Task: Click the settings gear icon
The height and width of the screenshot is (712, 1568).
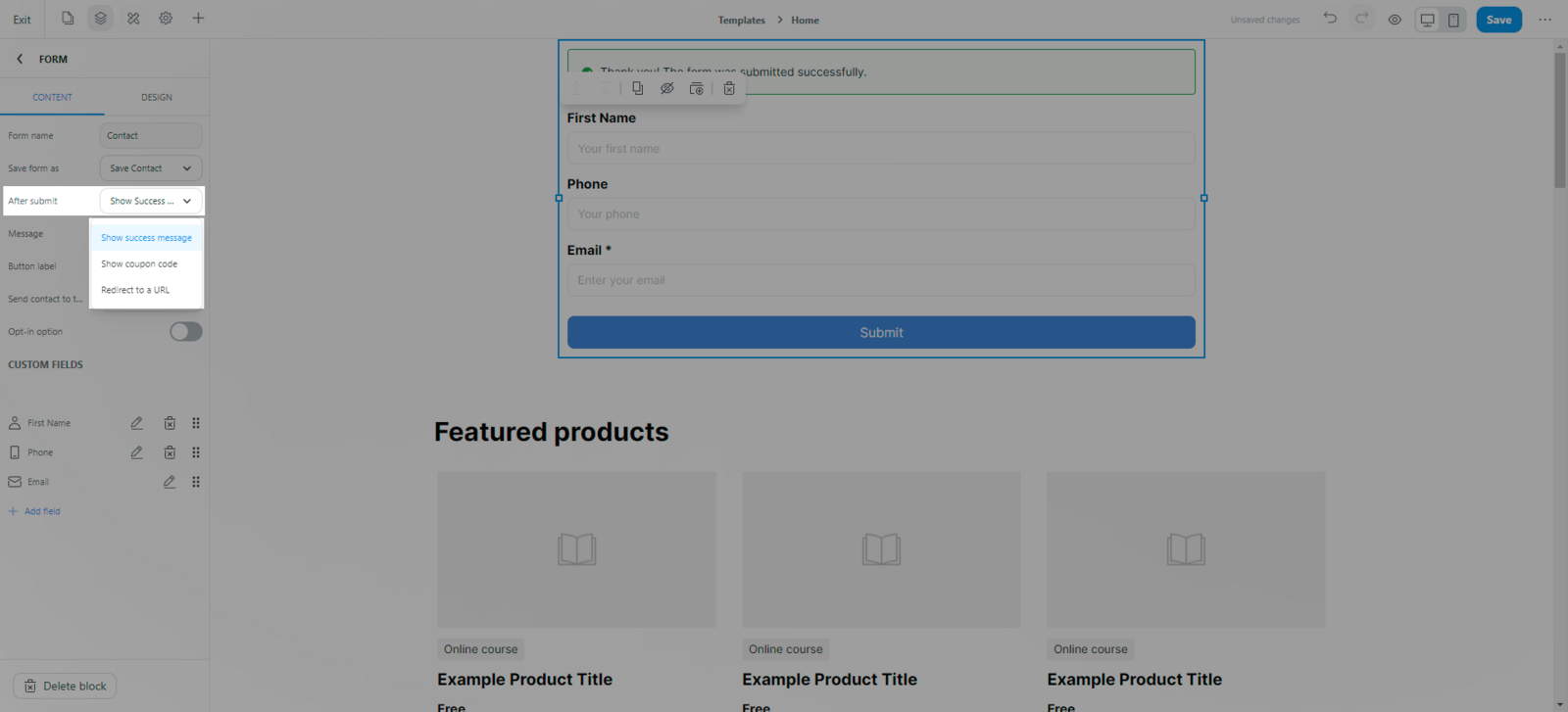Action: click(166, 19)
